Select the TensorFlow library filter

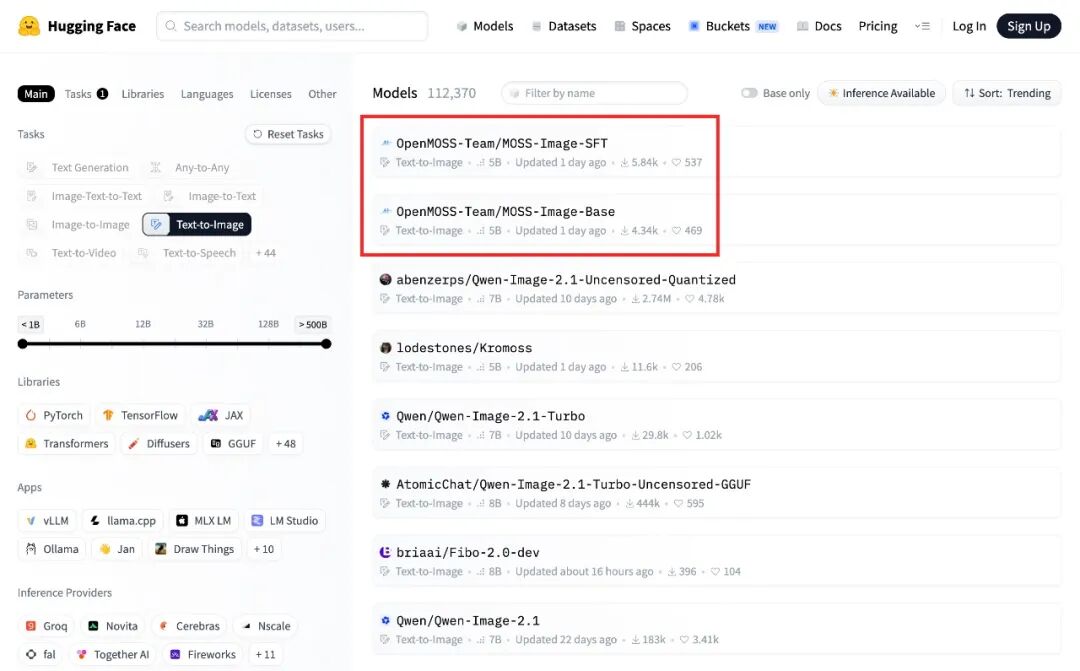point(141,415)
